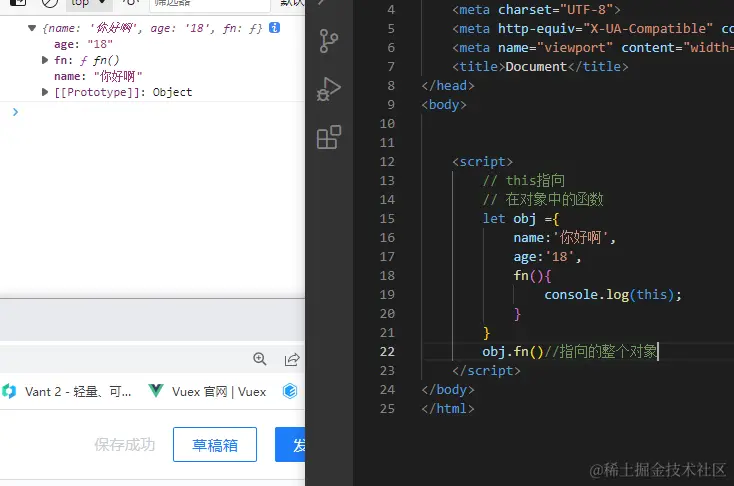Click the </html> closing tag line

pyautogui.click(x=448, y=408)
